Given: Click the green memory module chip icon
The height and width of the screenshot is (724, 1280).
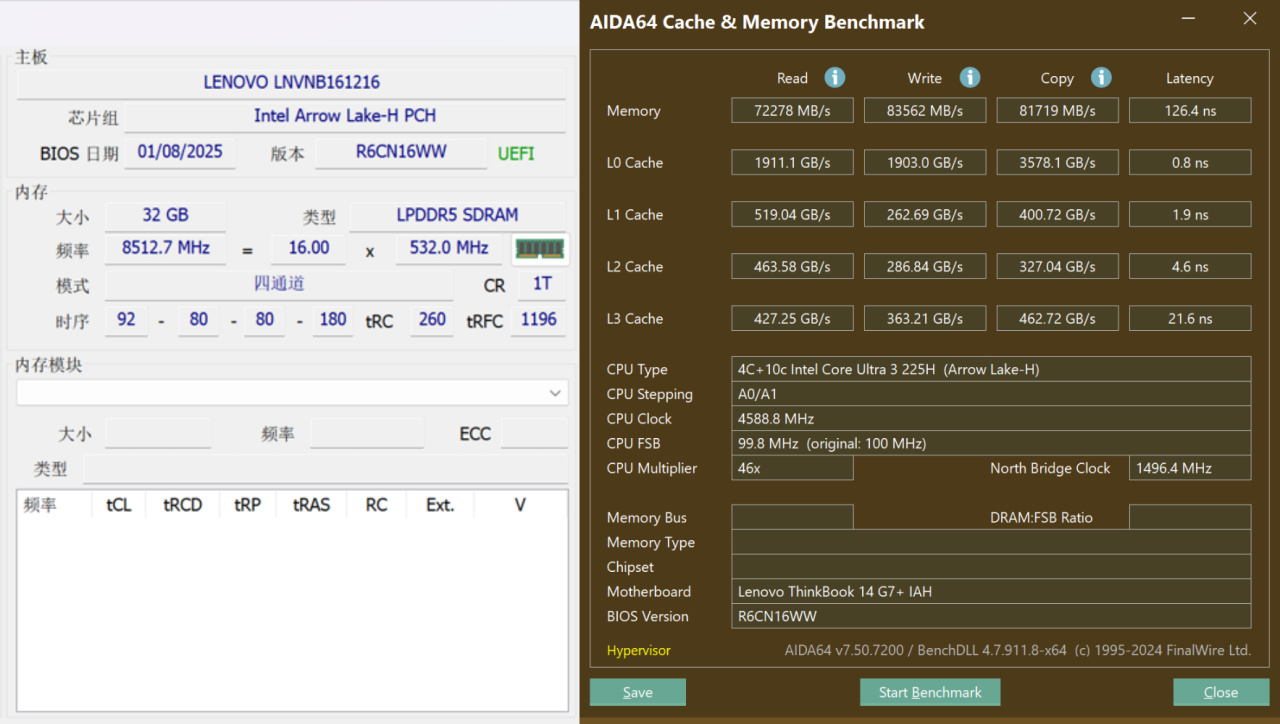Looking at the screenshot, I should click(540, 249).
